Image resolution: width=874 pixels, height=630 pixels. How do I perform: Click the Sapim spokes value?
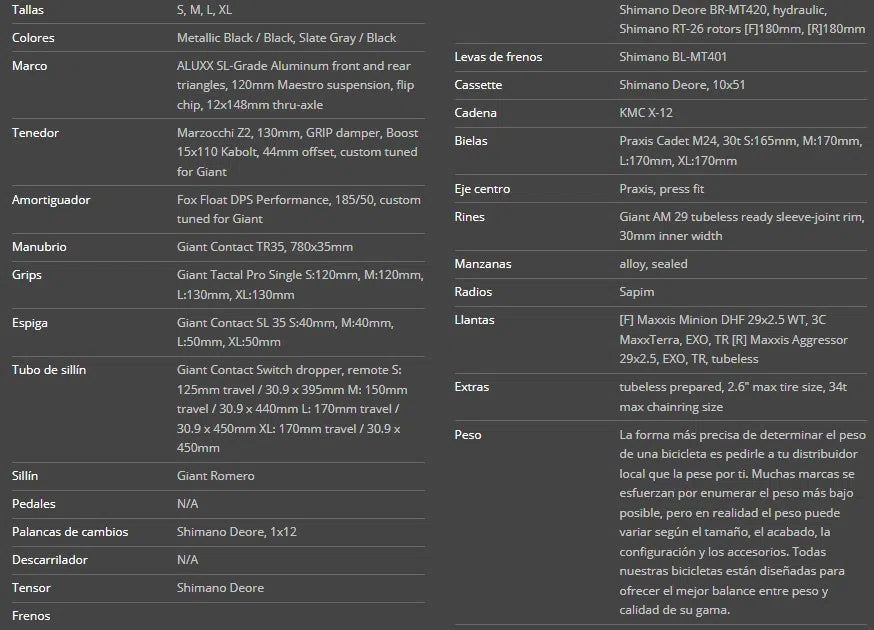coord(637,292)
